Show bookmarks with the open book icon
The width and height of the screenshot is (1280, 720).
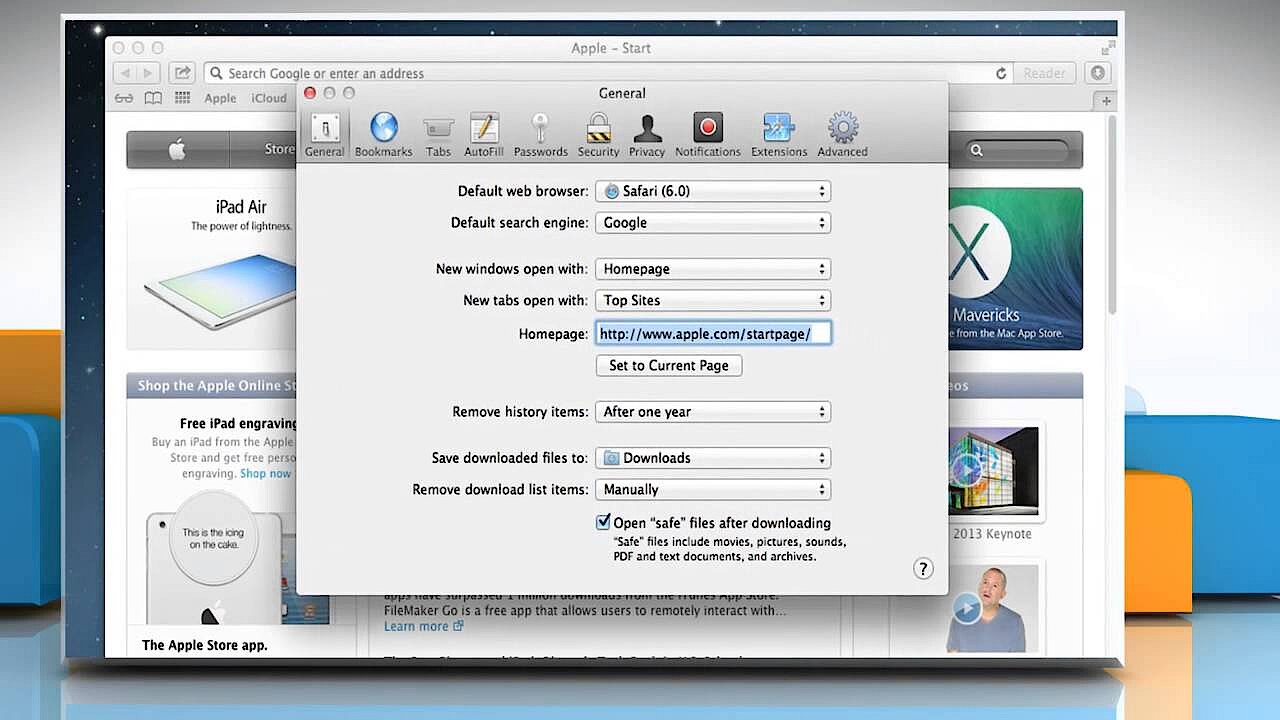153,98
